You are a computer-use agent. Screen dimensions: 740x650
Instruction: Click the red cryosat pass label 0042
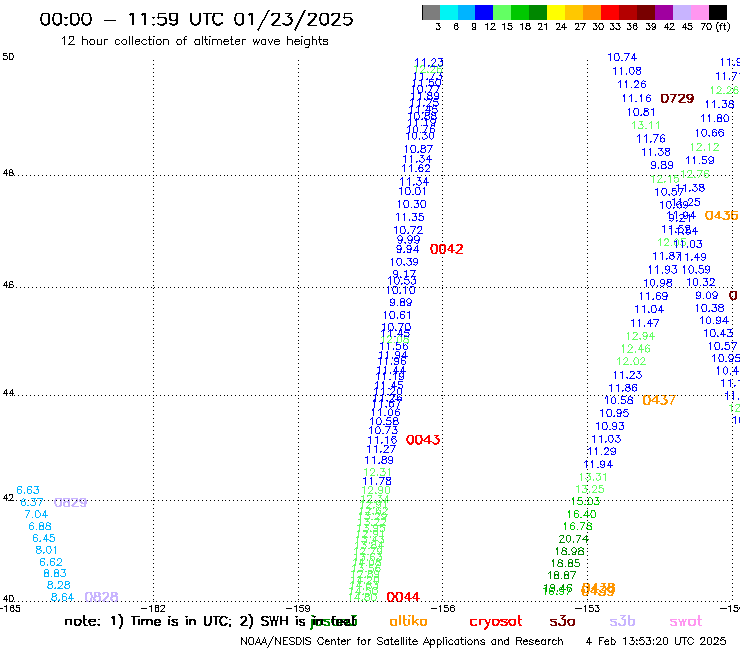tap(446, 249)
